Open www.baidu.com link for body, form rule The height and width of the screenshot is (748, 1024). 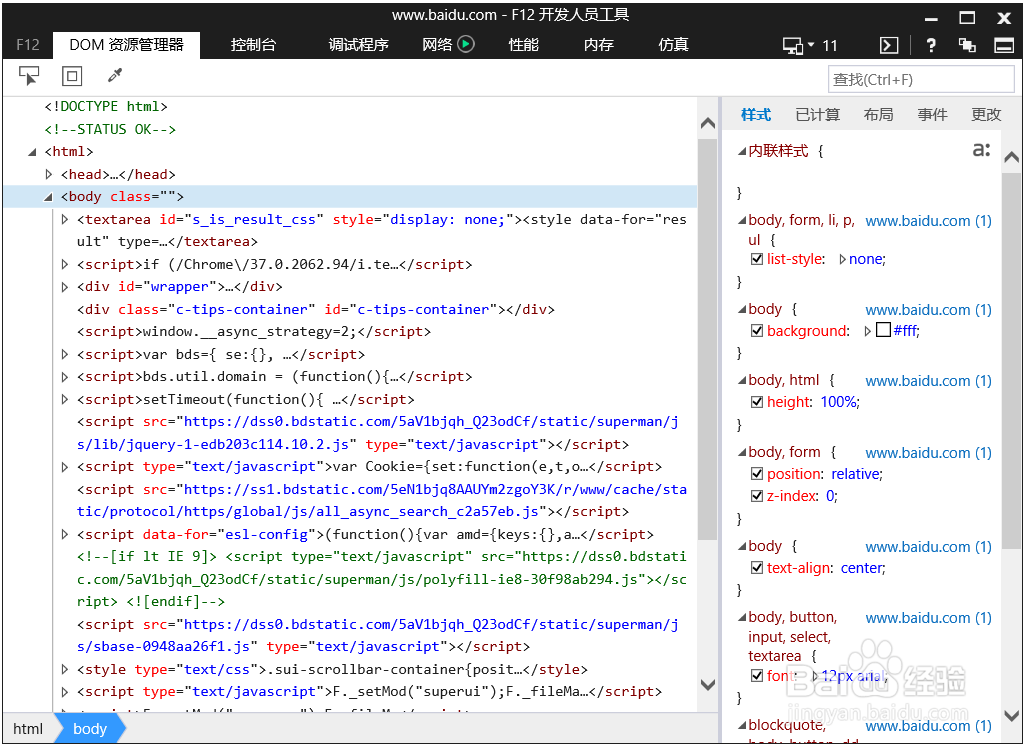click(x=929, y=453)
